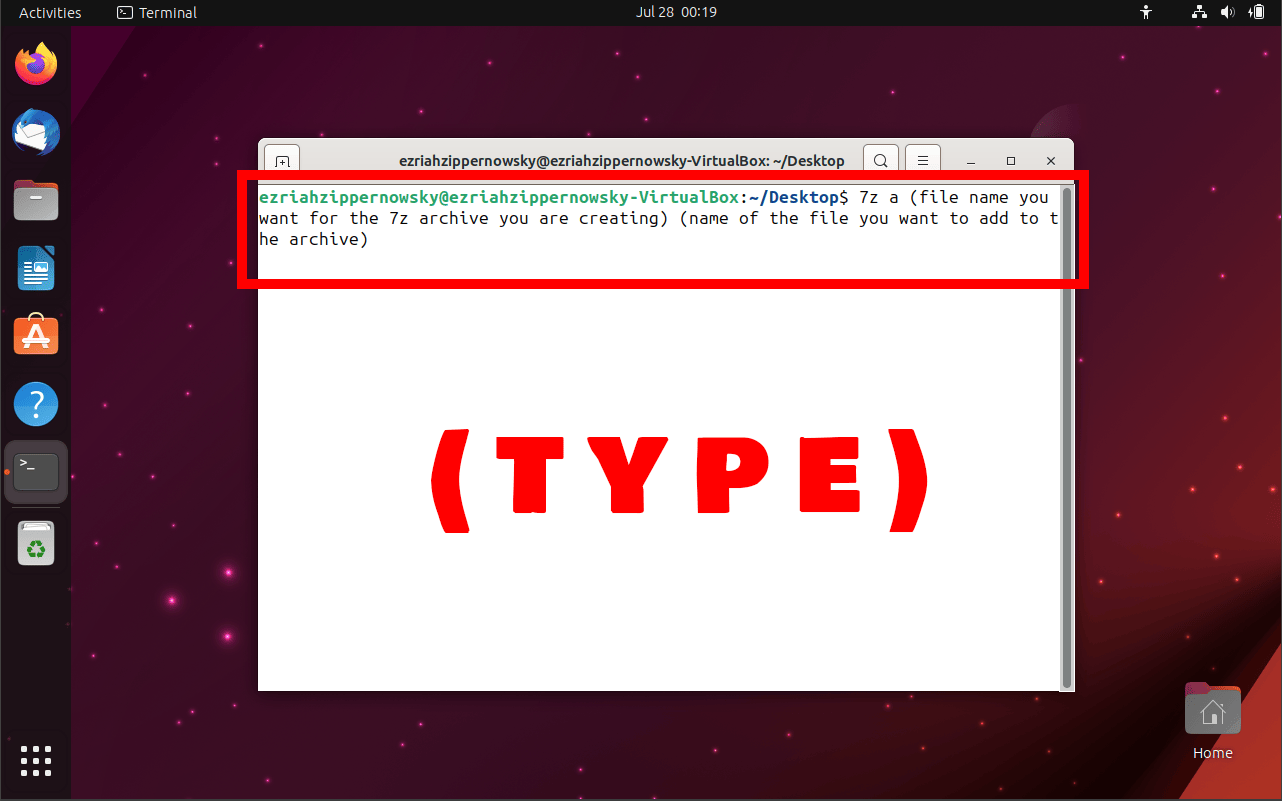Open the Activities overview

click(x=49, y=12)
